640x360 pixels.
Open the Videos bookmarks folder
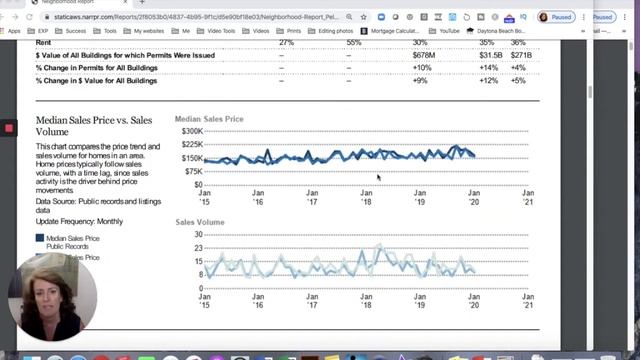pyautogui.click(x=256, y=31)
